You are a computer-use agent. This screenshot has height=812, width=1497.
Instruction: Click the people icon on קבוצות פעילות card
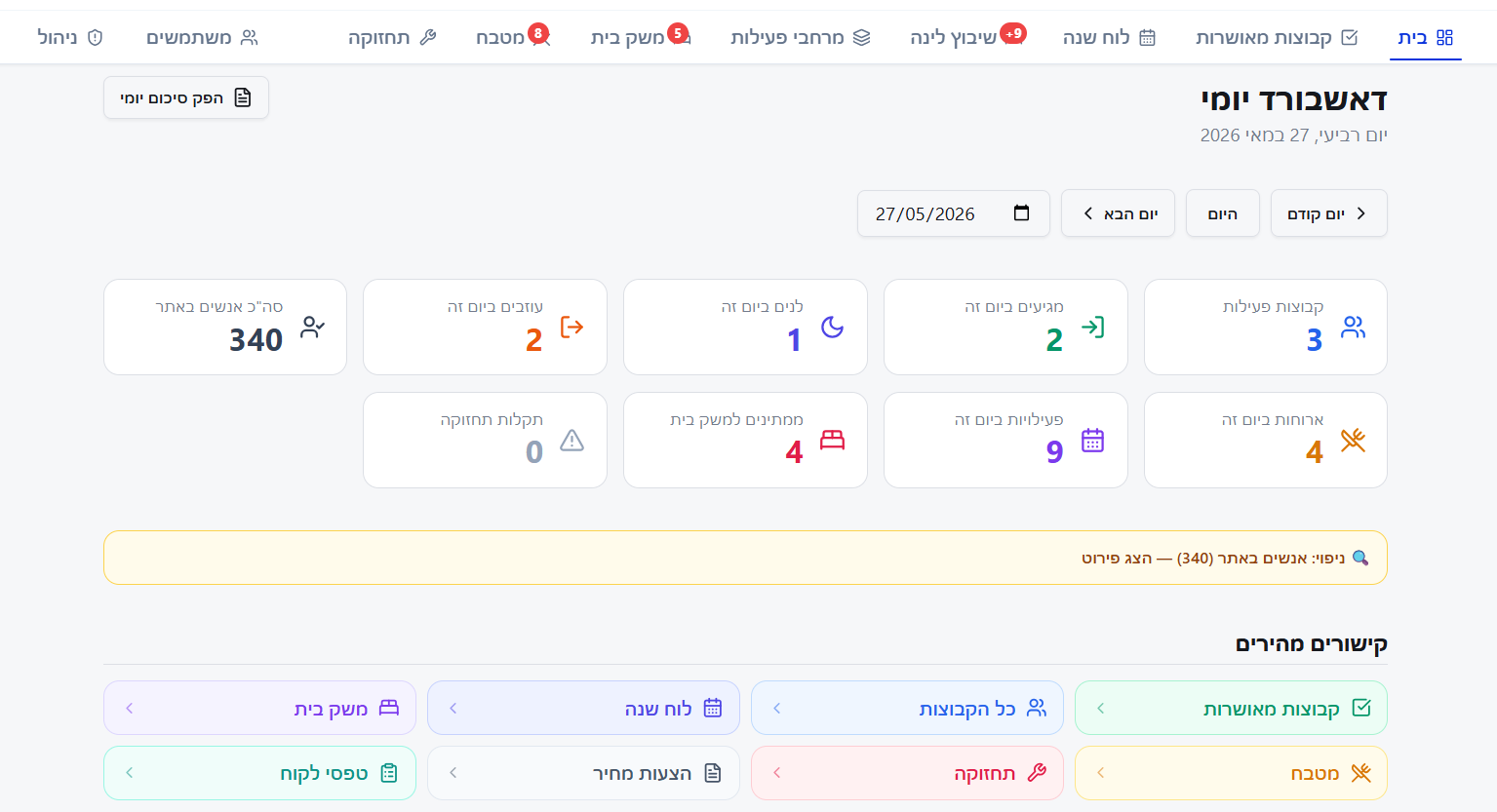point(1353,328)
